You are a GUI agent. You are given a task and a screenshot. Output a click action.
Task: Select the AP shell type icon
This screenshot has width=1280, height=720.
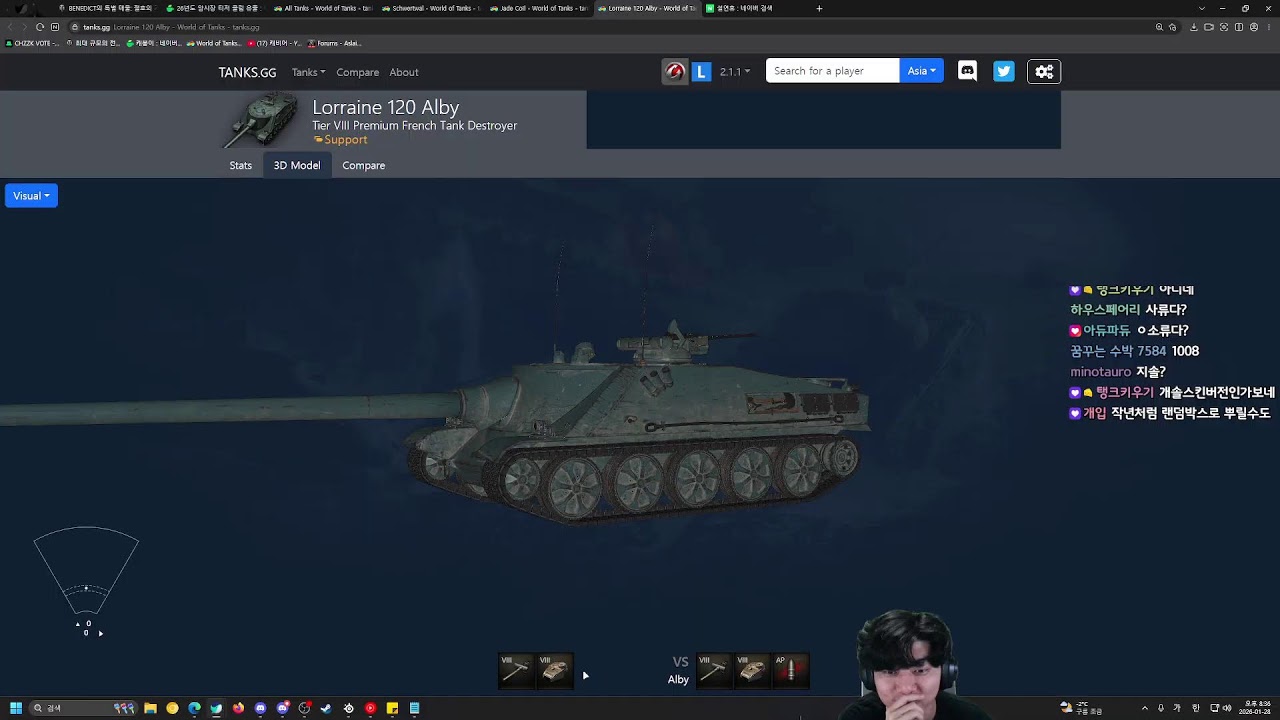790,670
